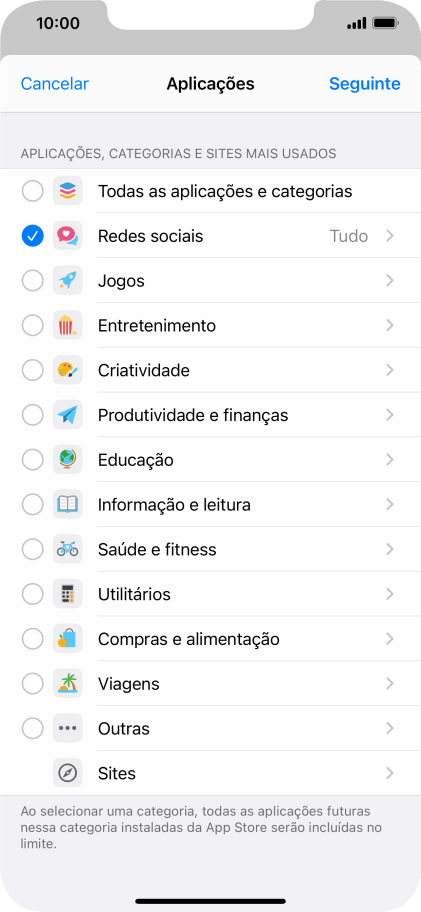Uncheck the Redes sociais checkbox
Screen dimensions: 421x912
pyautogui.click(x=33, y=236)
